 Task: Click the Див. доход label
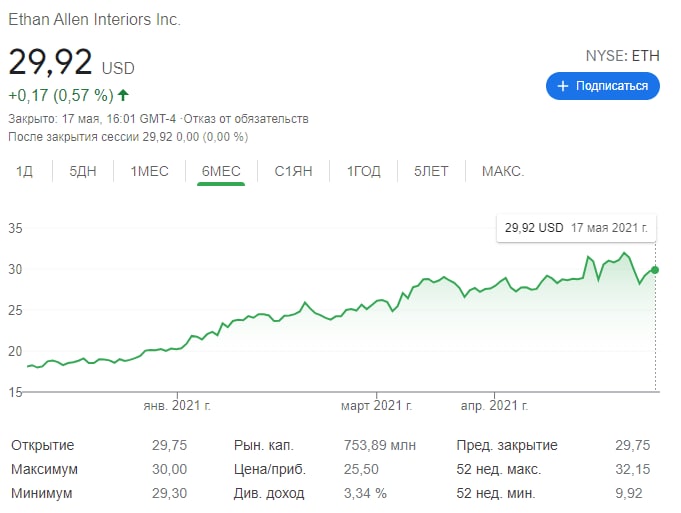269,493
